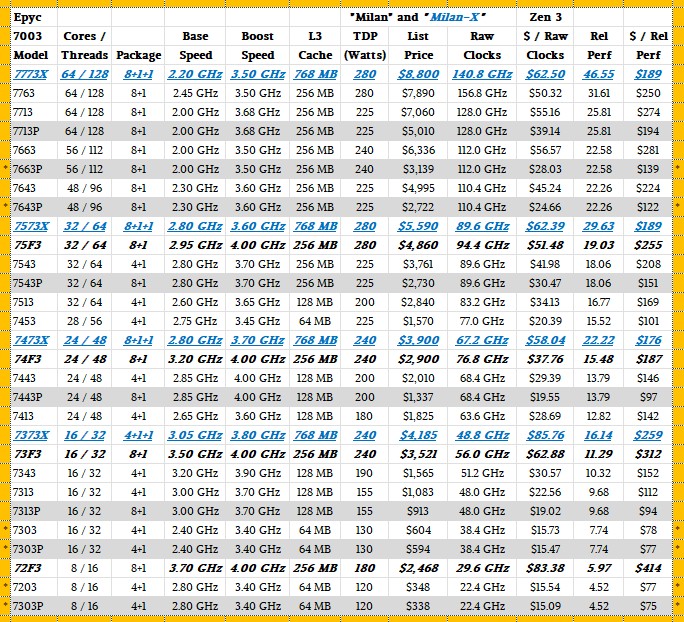
Task: Click the $5,590 list price
Action: coord(418,226)
